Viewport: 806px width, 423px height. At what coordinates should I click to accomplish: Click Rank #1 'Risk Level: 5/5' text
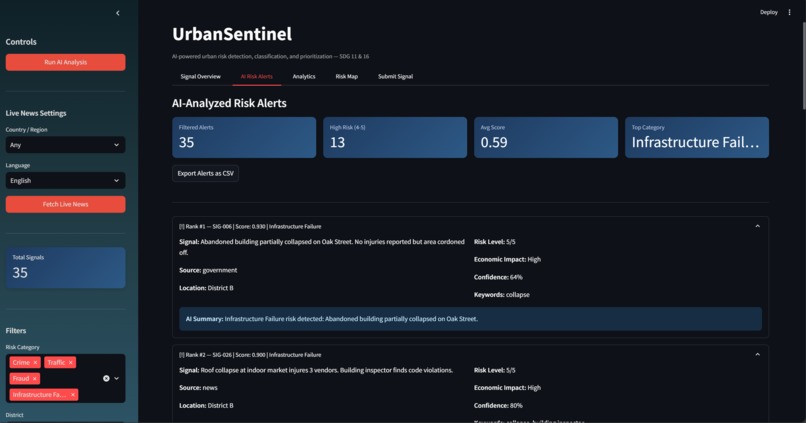click(494, 242)
